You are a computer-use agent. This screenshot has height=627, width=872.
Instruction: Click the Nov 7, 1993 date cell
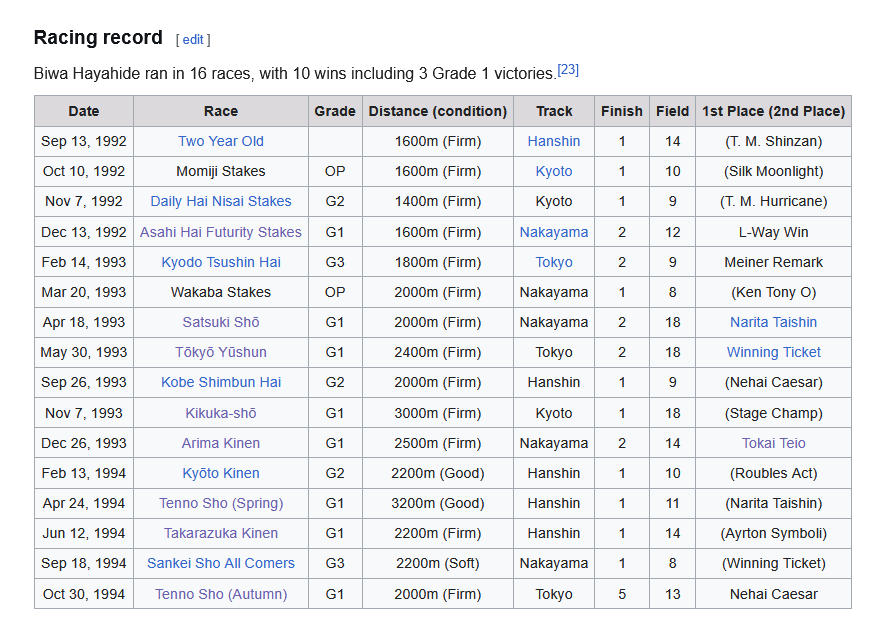pos(84,413)
